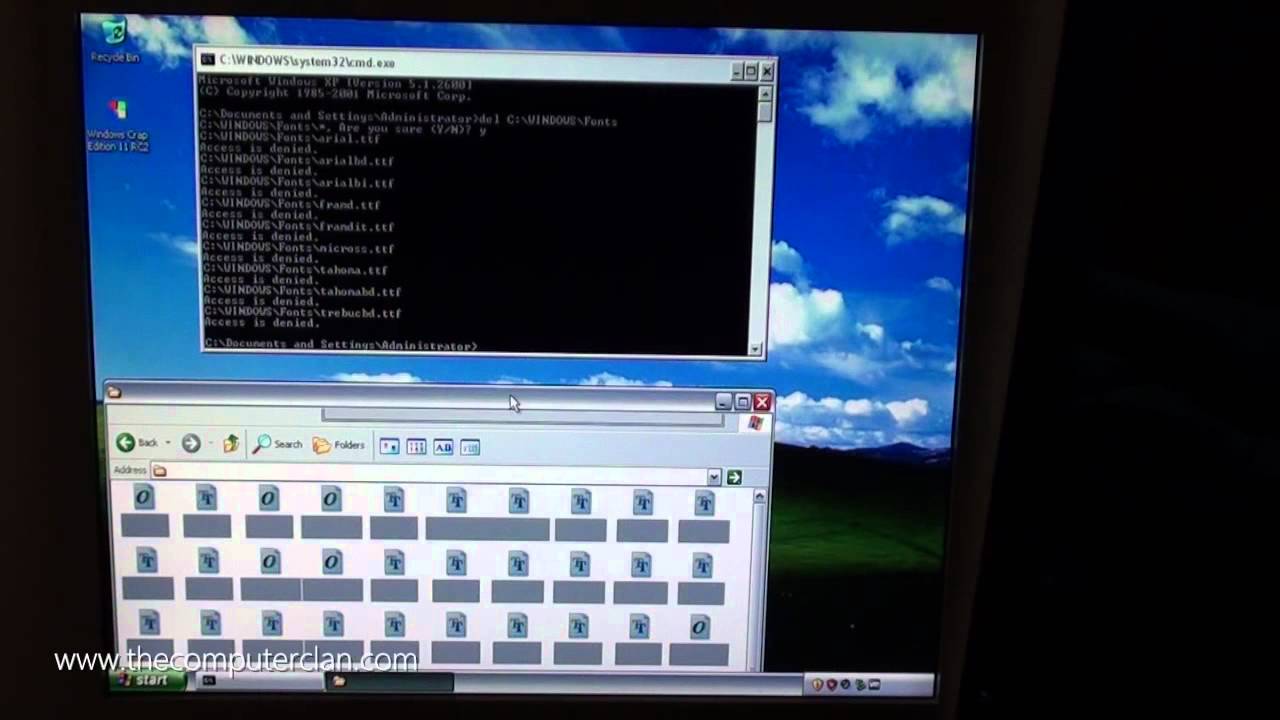Click the "C:\WINDOWS\Fonts\tahomabd.ttf" line in cmd
Image resolution: width=1280 pixels, height=720 pixels.
(x=302, y=292)
